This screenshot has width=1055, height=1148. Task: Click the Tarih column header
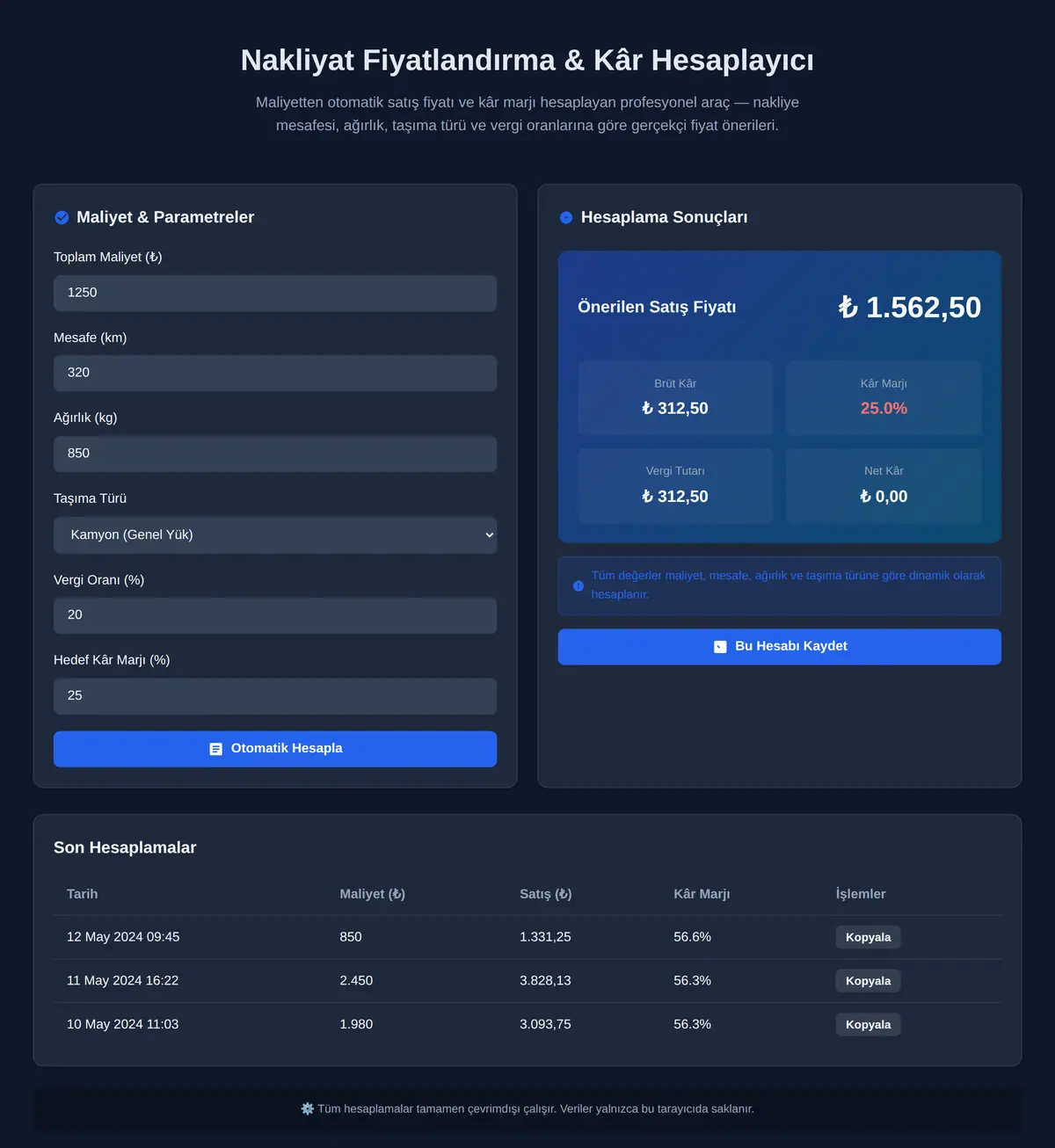(83, 894)
